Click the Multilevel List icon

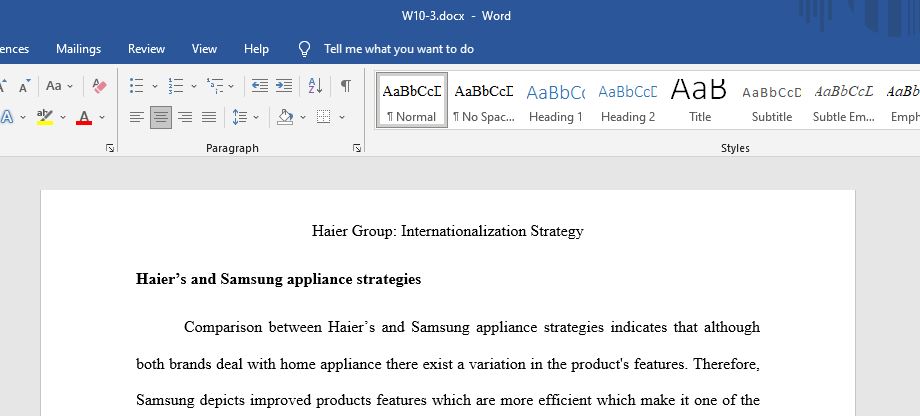pos(215,86)
